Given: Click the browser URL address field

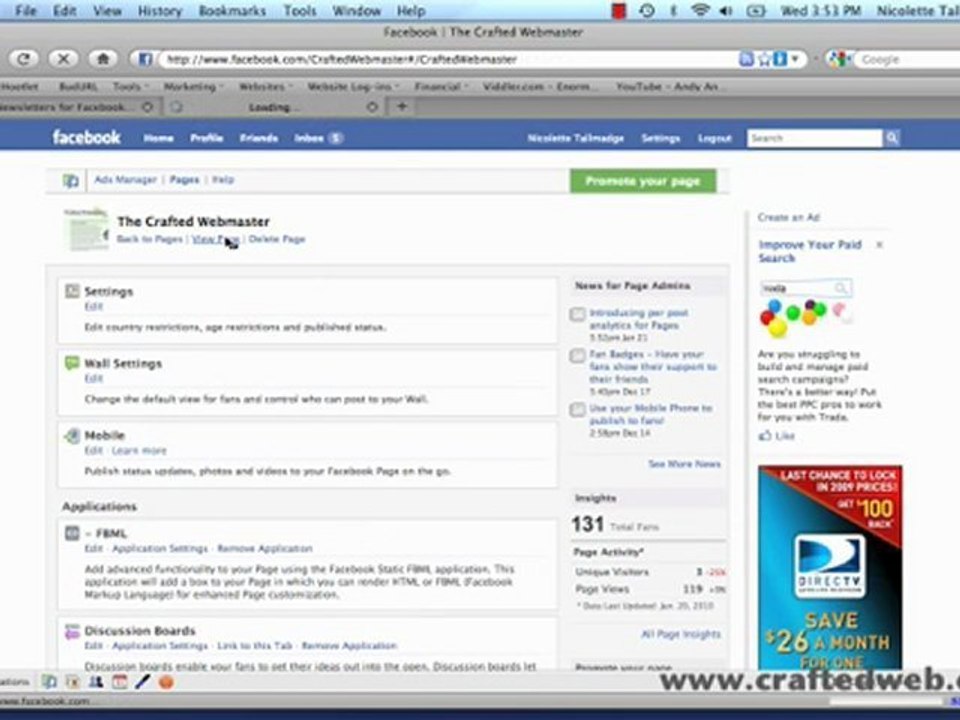Looking at the screenshot, I should tap(449, 59).
